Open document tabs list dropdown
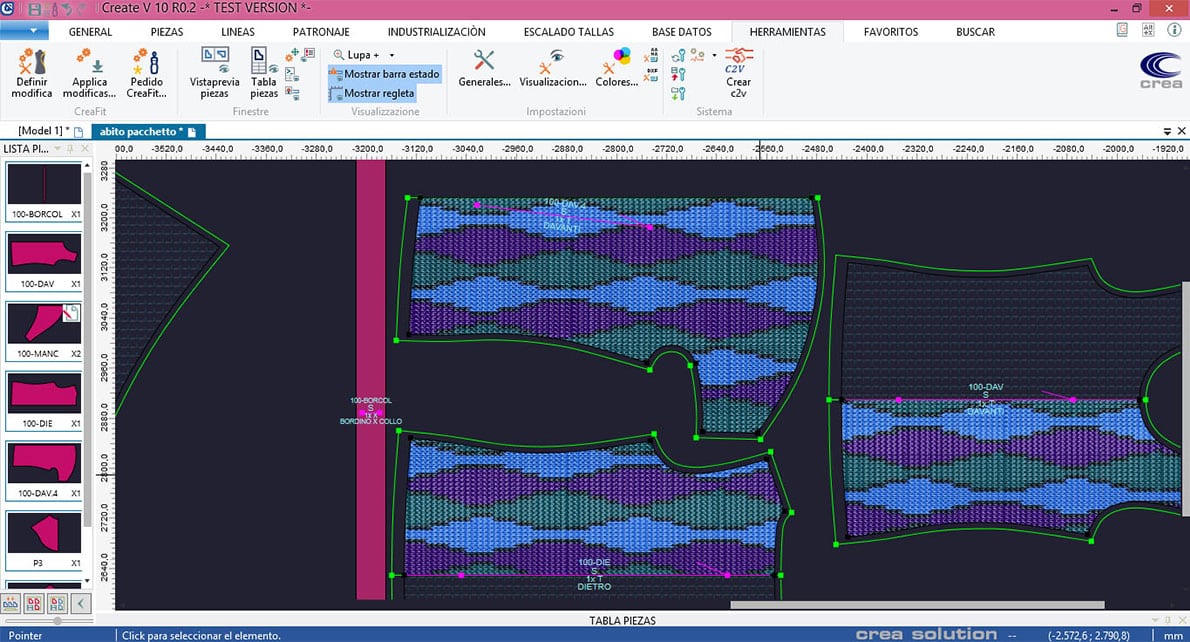 click(x=1167, y=131)
